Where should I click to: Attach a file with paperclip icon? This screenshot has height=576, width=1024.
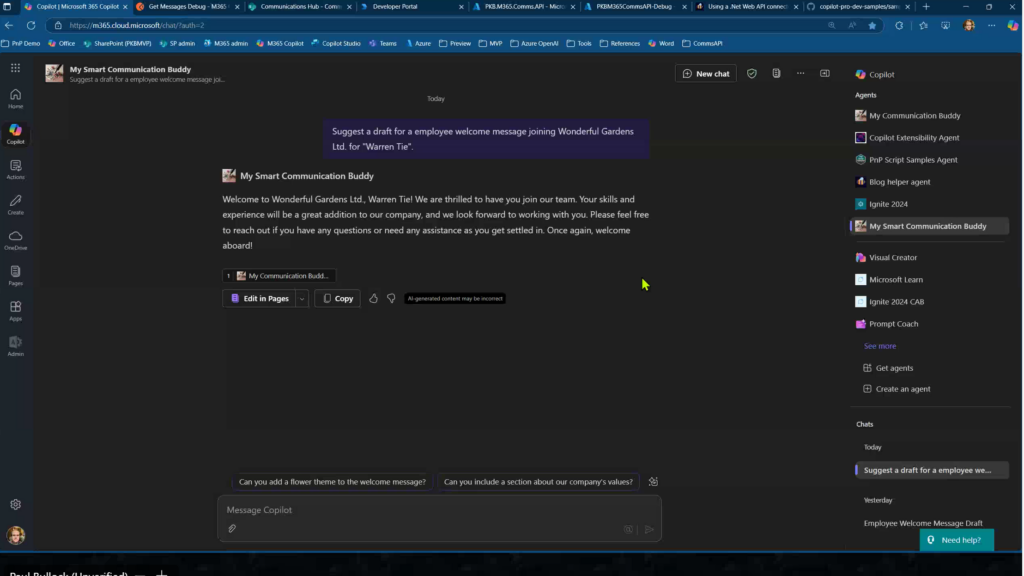[232, 528]
